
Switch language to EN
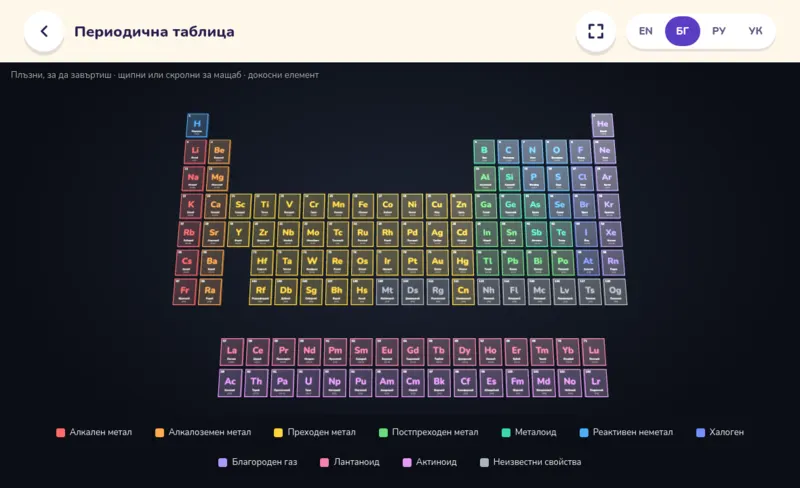point(645,31)
